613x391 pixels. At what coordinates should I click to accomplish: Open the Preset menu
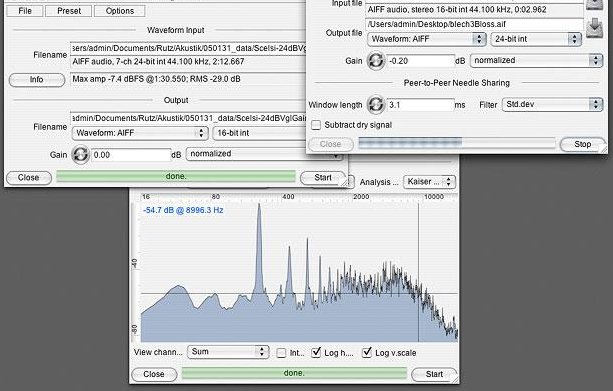click(x=69, y=11)
